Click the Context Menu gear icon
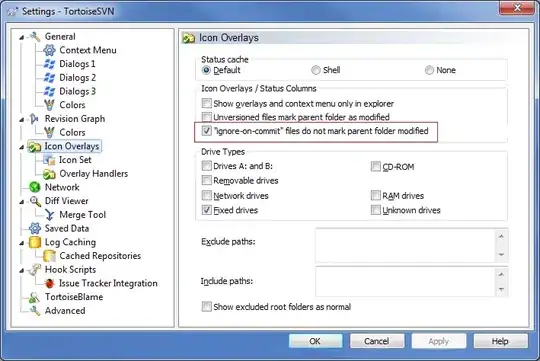Viewport: 540px width, 361px height. [x=49, y=50]
